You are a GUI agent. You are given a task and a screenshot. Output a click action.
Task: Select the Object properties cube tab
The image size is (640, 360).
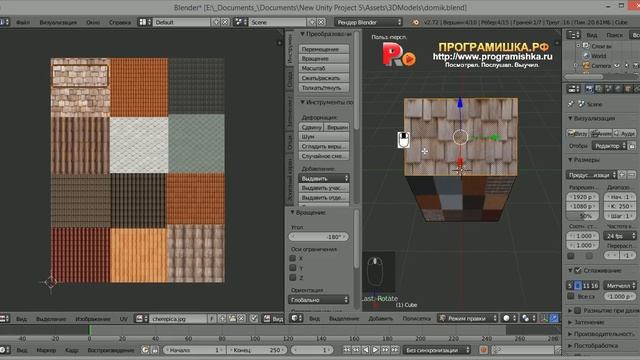[x=628, y=89]
